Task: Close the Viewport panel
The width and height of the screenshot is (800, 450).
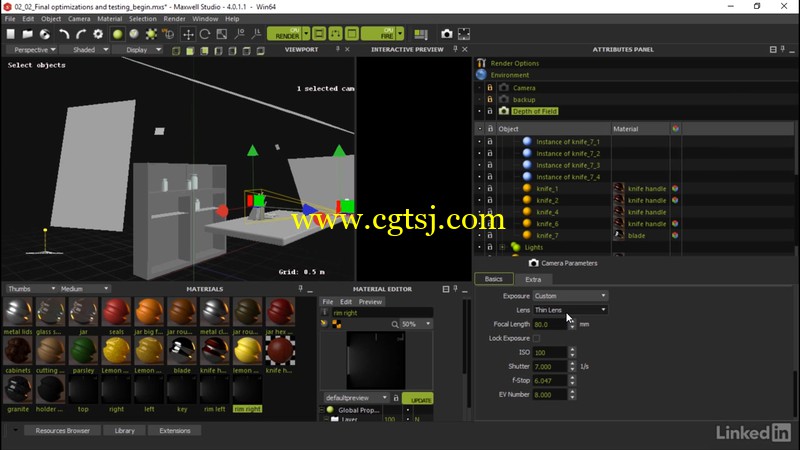Action: click(x=347, y=49)
